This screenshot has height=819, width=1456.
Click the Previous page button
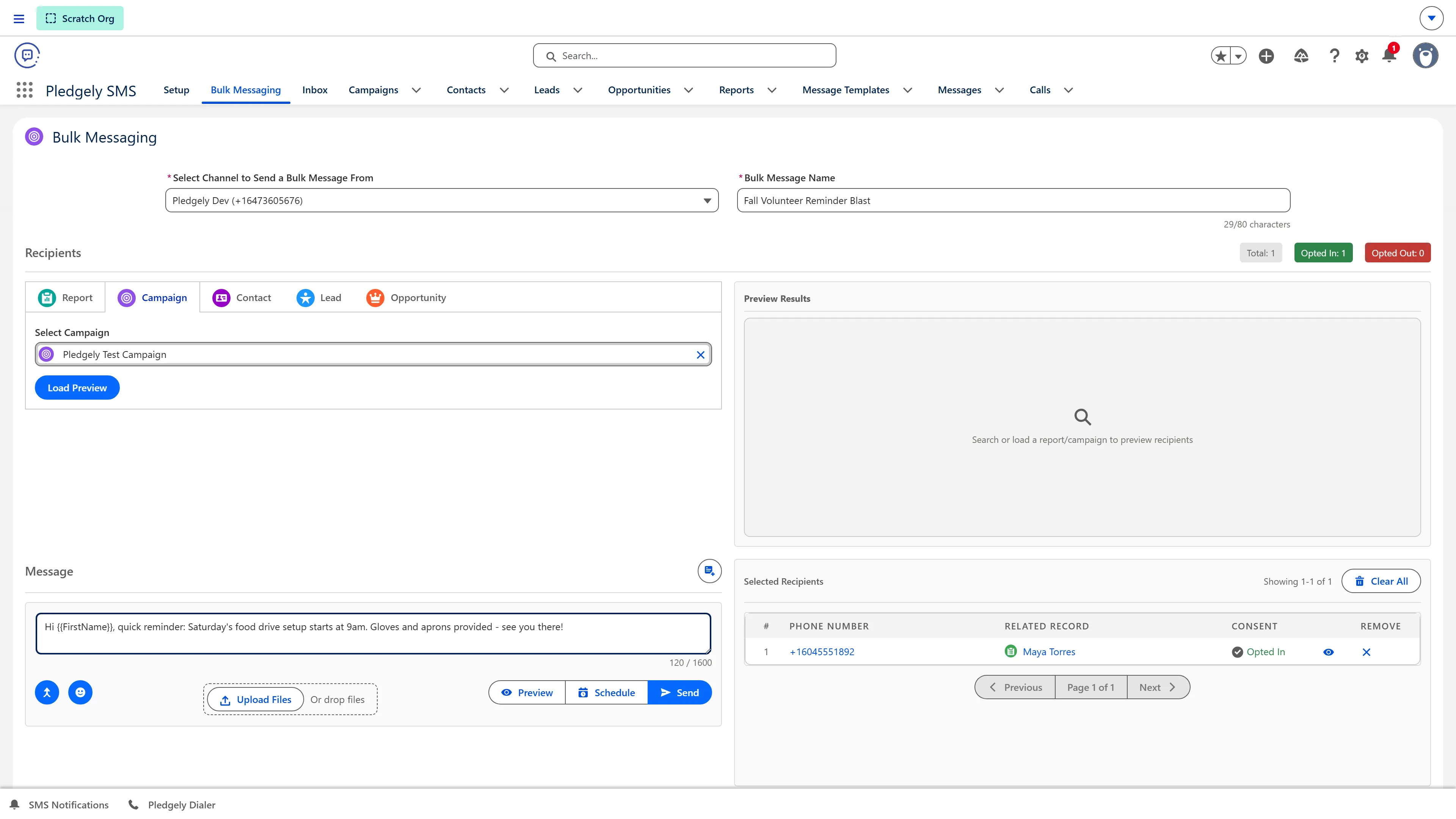click(x=1015, y=687)
